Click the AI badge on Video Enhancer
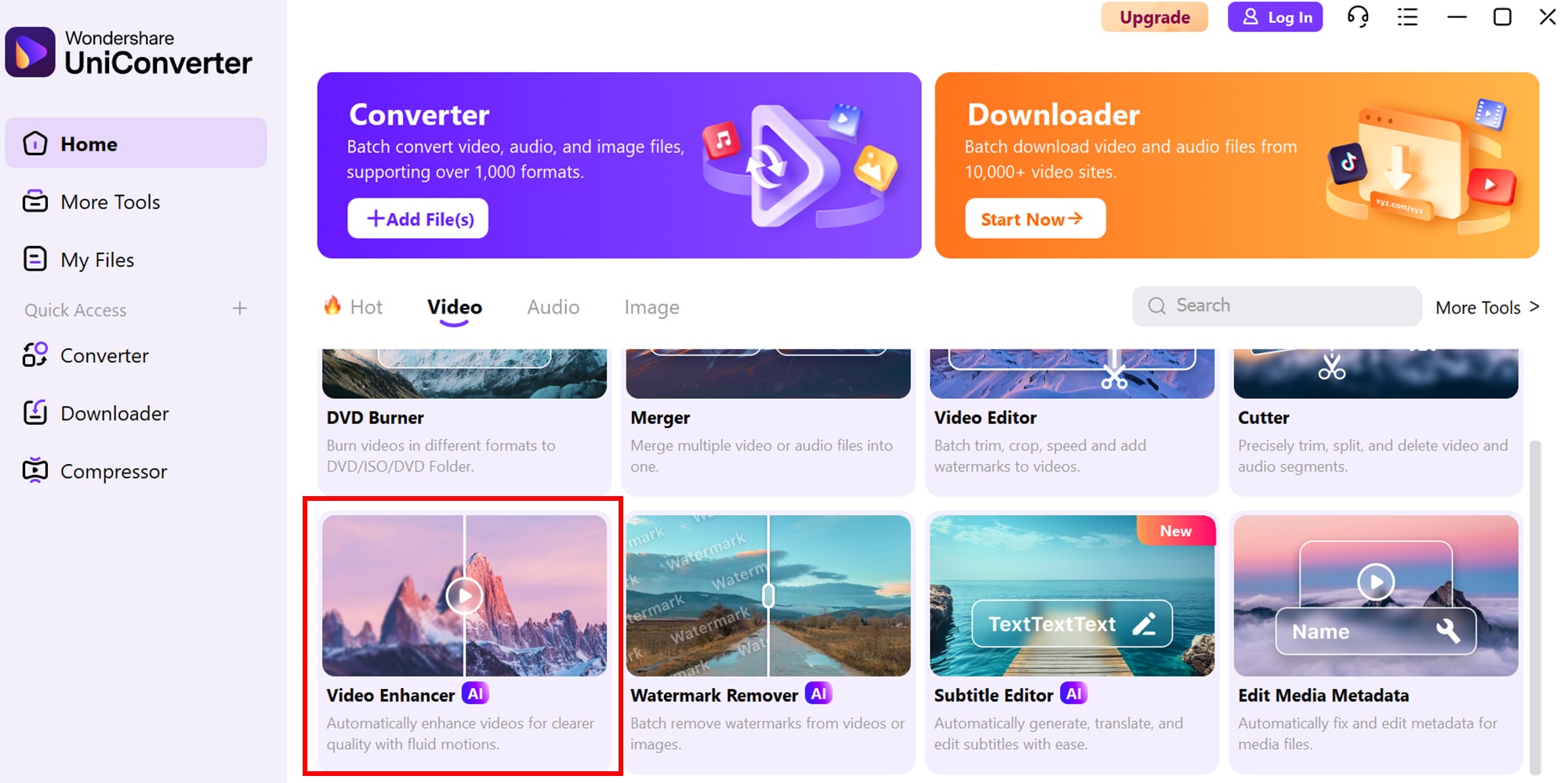This screenshot has width=1568, height=783. pyautogui.click(x=475, y=694)
